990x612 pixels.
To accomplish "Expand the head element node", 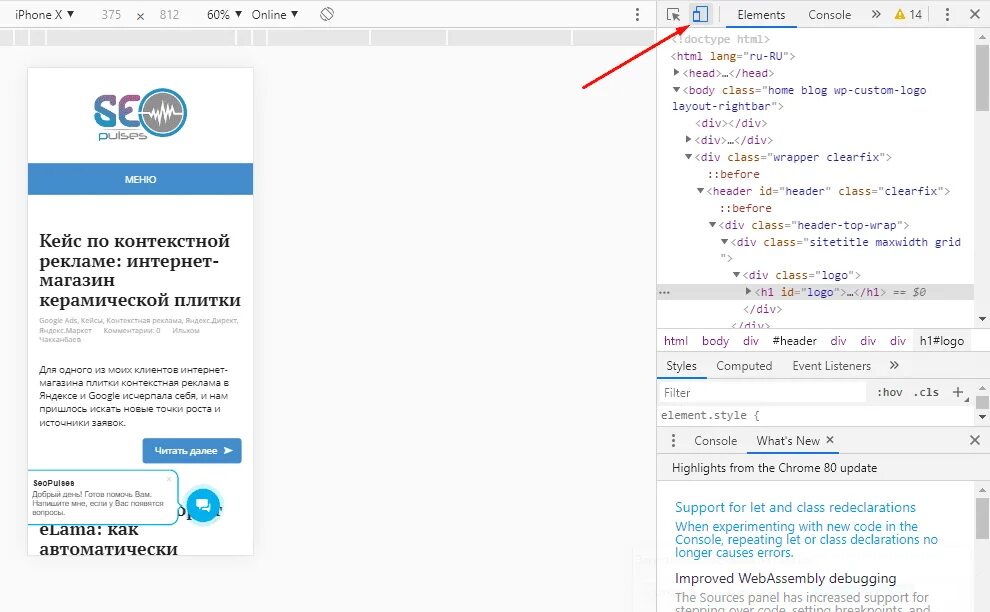I will (676, 73).
